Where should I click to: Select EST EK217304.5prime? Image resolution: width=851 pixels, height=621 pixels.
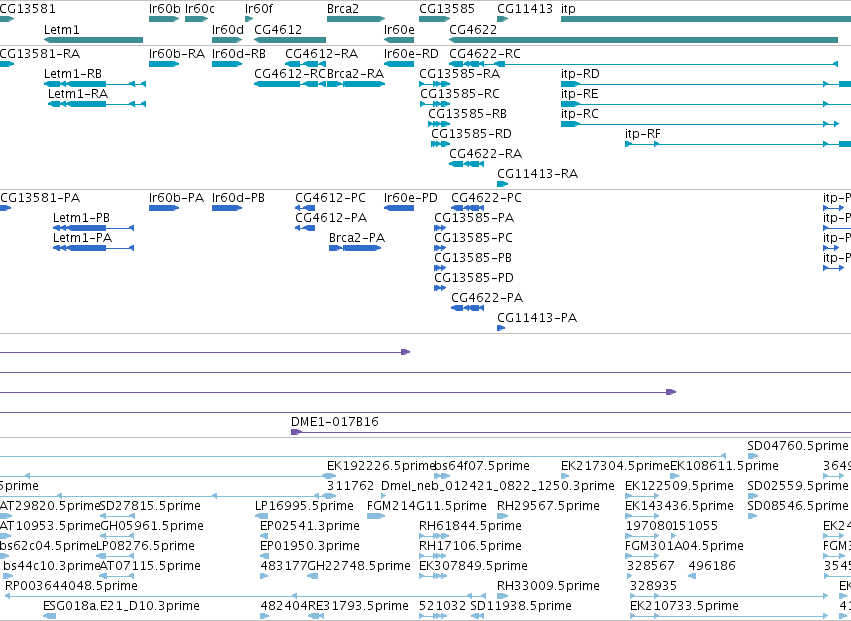(615, 466)
